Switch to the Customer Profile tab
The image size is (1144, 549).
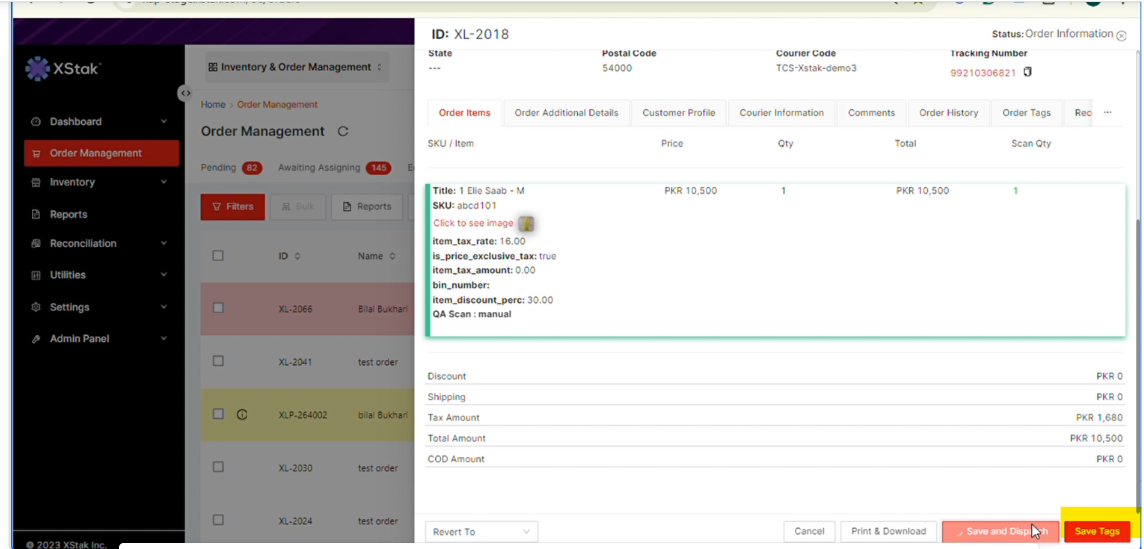click(678, 113)
